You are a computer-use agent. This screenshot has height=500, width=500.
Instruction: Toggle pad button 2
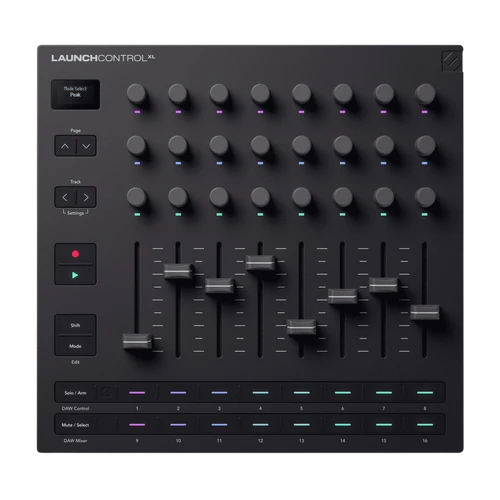coord(178,393)
